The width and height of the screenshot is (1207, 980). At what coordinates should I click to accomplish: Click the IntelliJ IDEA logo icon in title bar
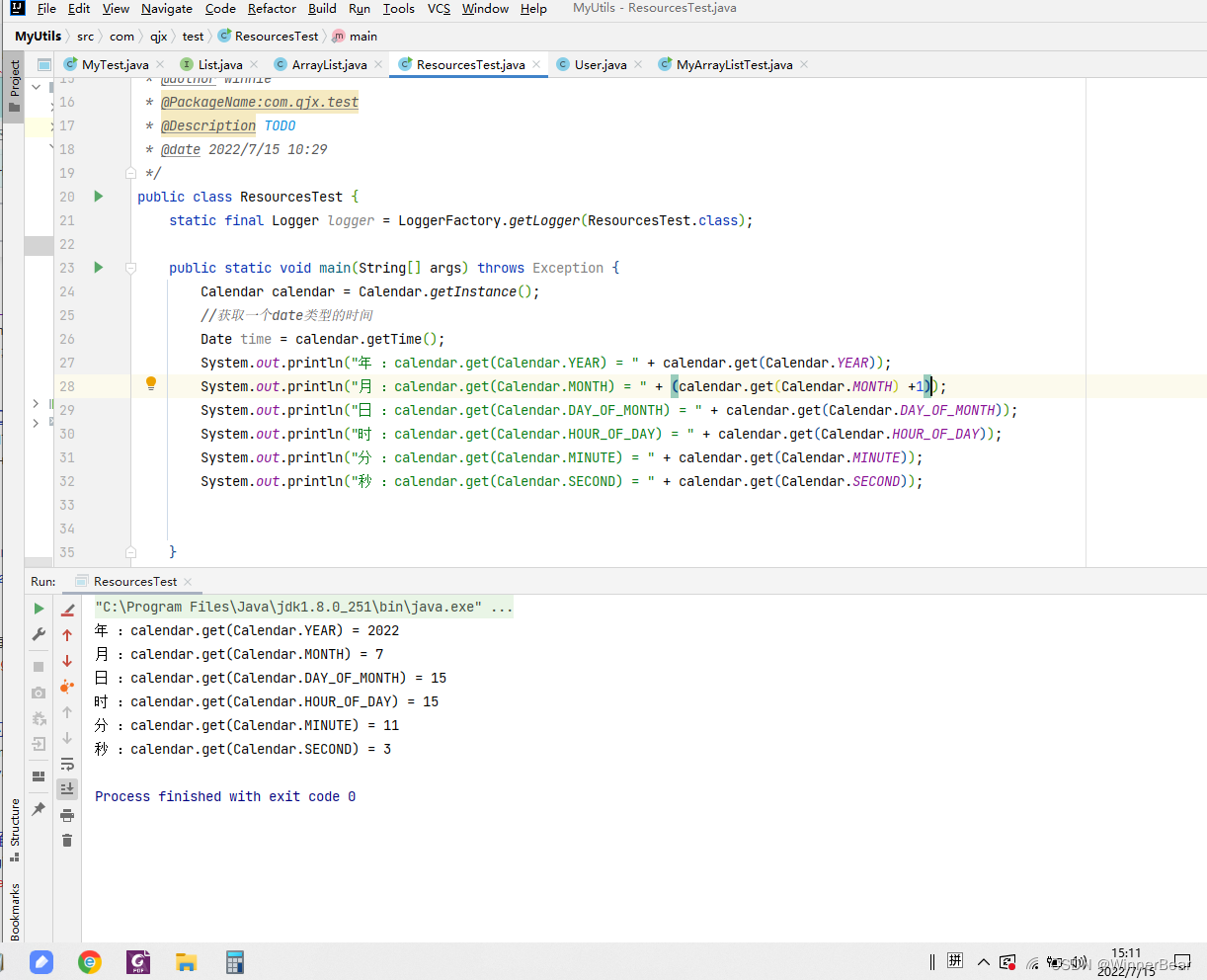coord(17,9)
